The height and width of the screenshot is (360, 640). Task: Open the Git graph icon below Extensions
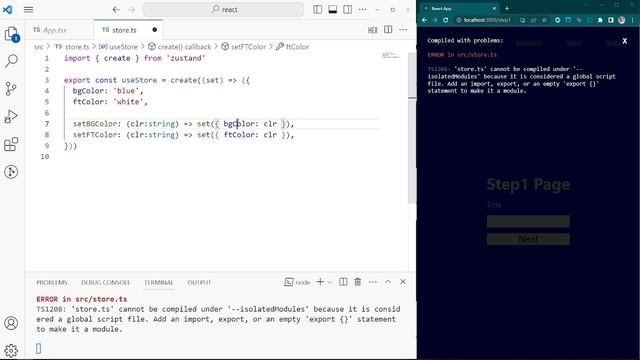(11, 172)
